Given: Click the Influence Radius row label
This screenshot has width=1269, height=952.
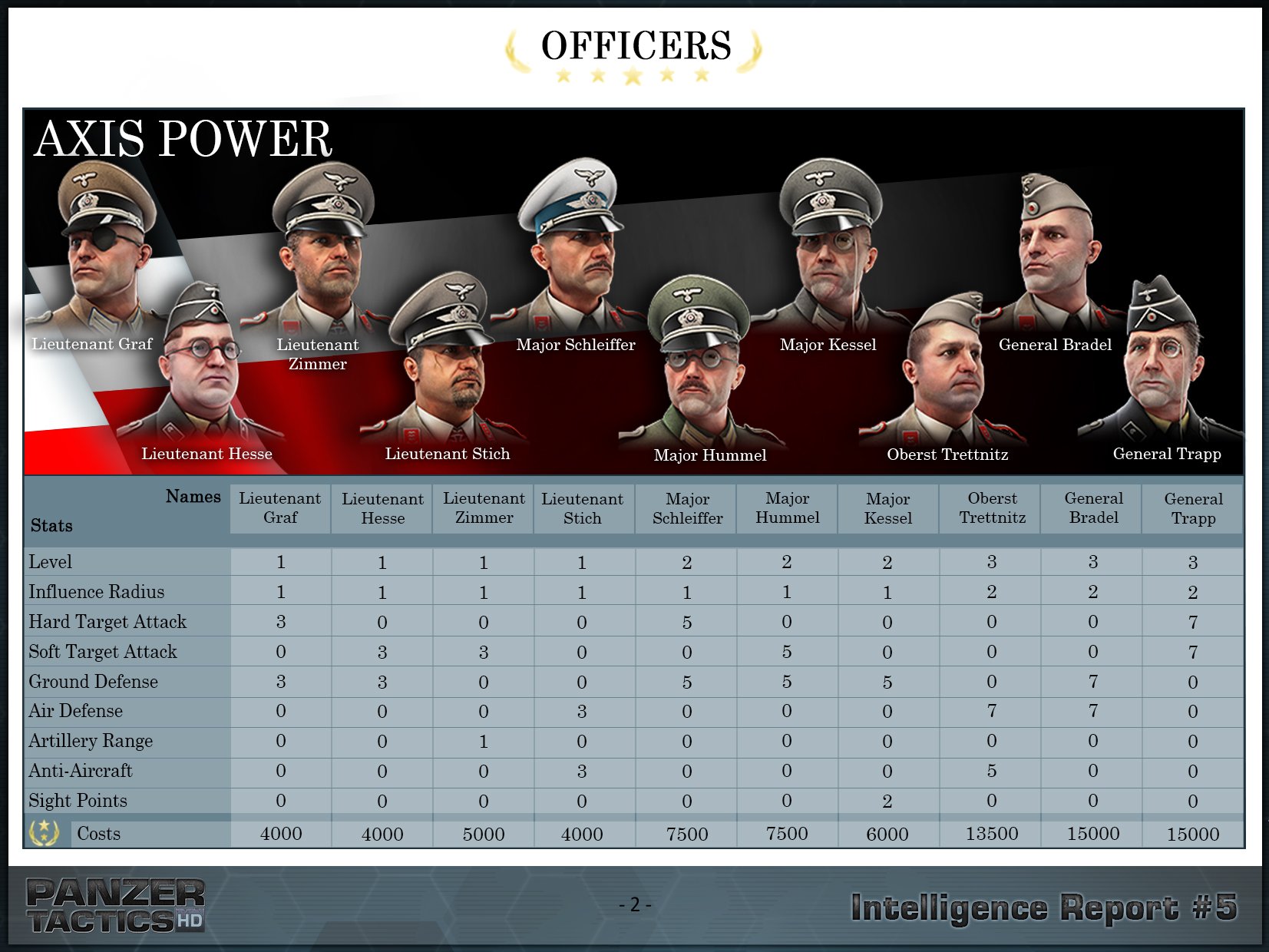Looking at the screenshot, I should (97, 592).
